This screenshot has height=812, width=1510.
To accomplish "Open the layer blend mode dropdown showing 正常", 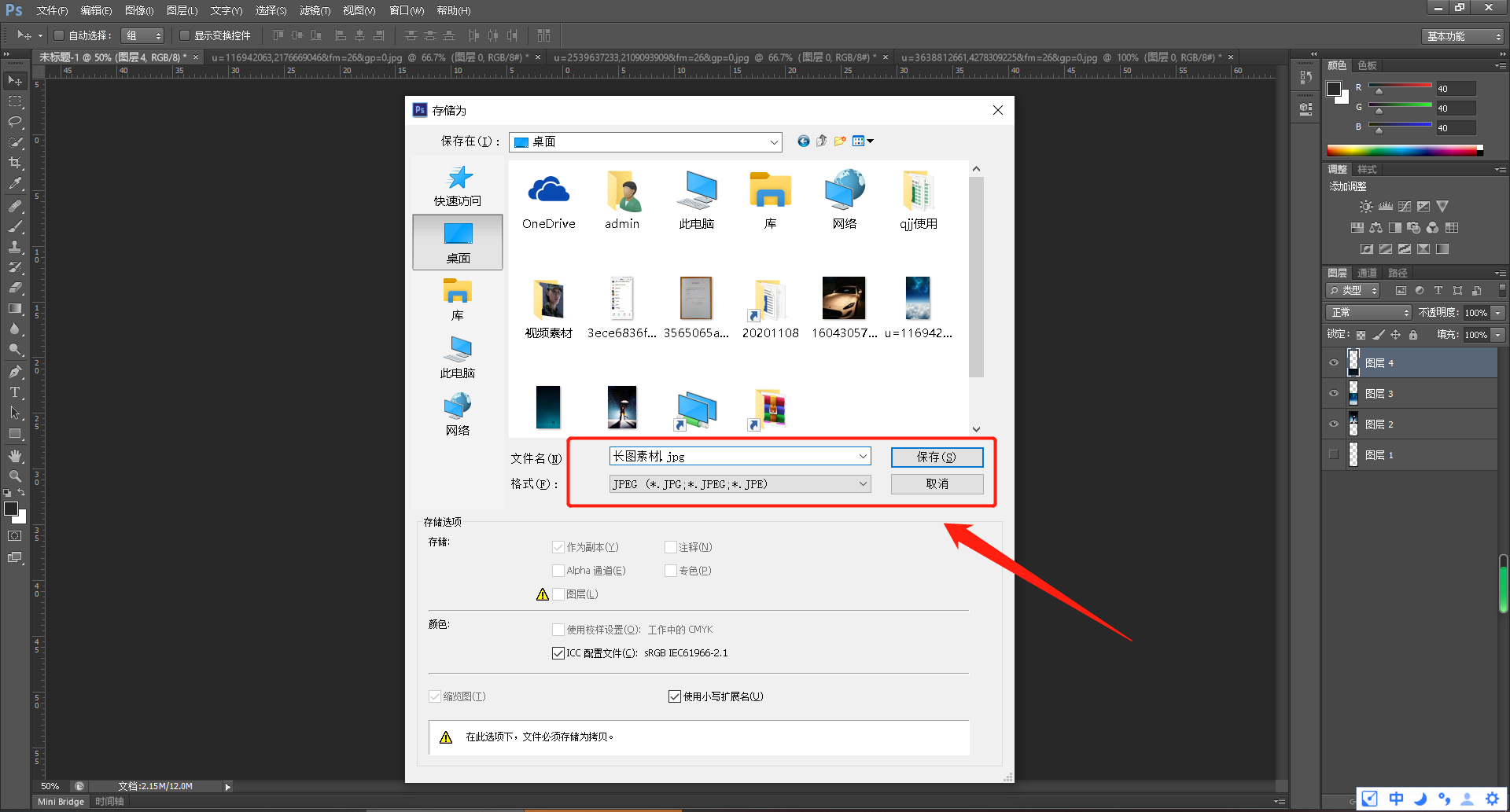I will pyautogui.click(x=1368, y=312).
